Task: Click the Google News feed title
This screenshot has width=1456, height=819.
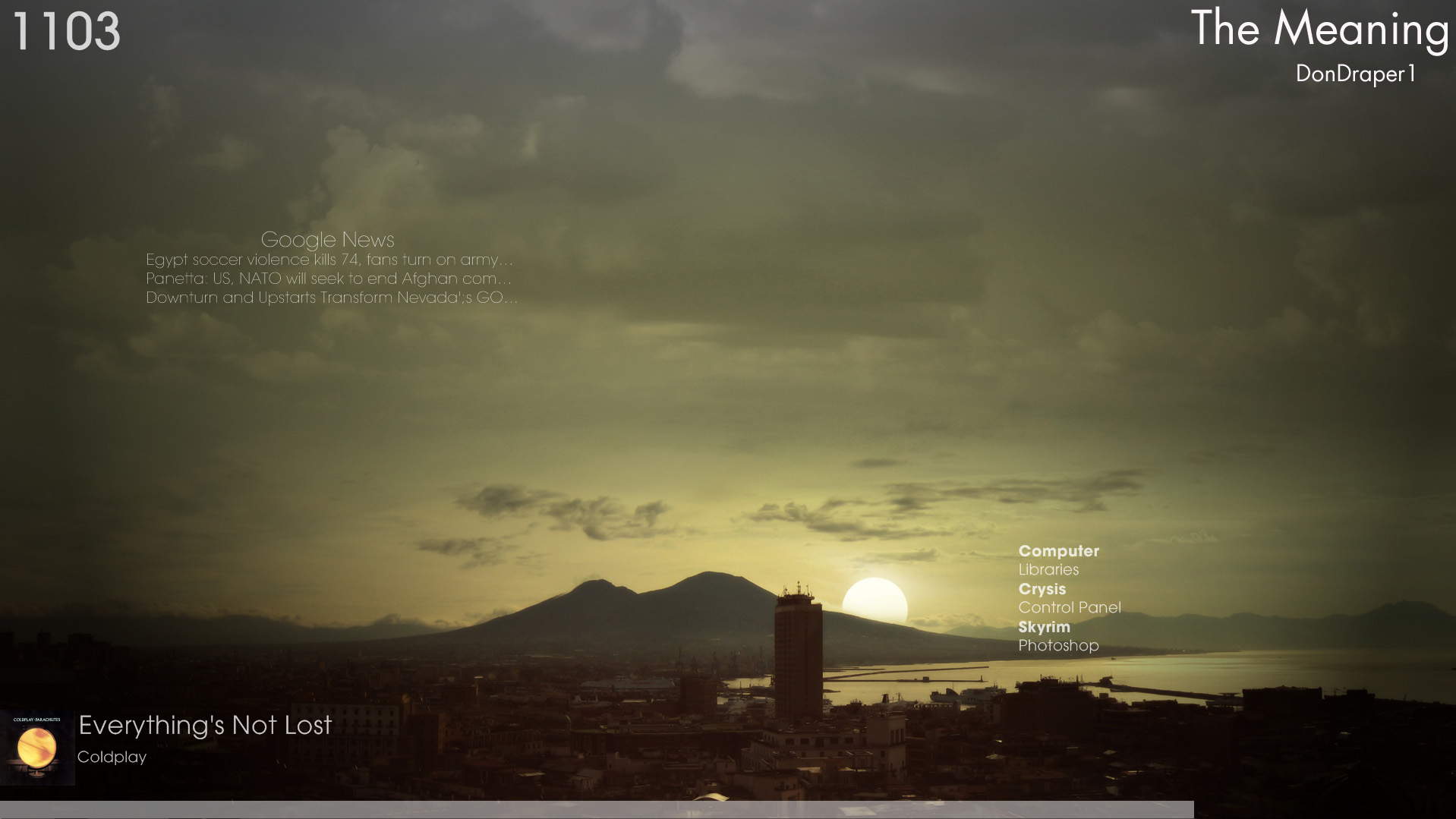Action: coord(327,240)
